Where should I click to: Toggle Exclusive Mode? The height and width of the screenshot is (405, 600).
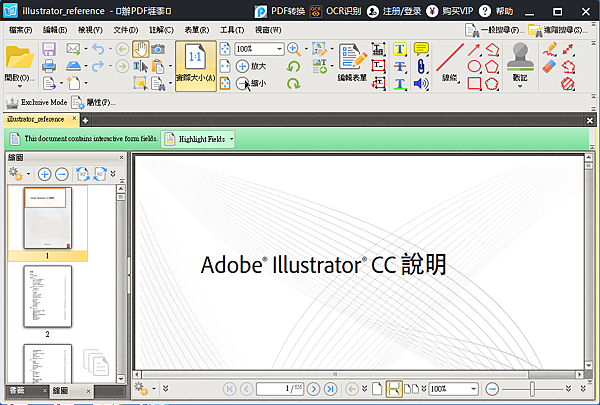coord(36,103)
